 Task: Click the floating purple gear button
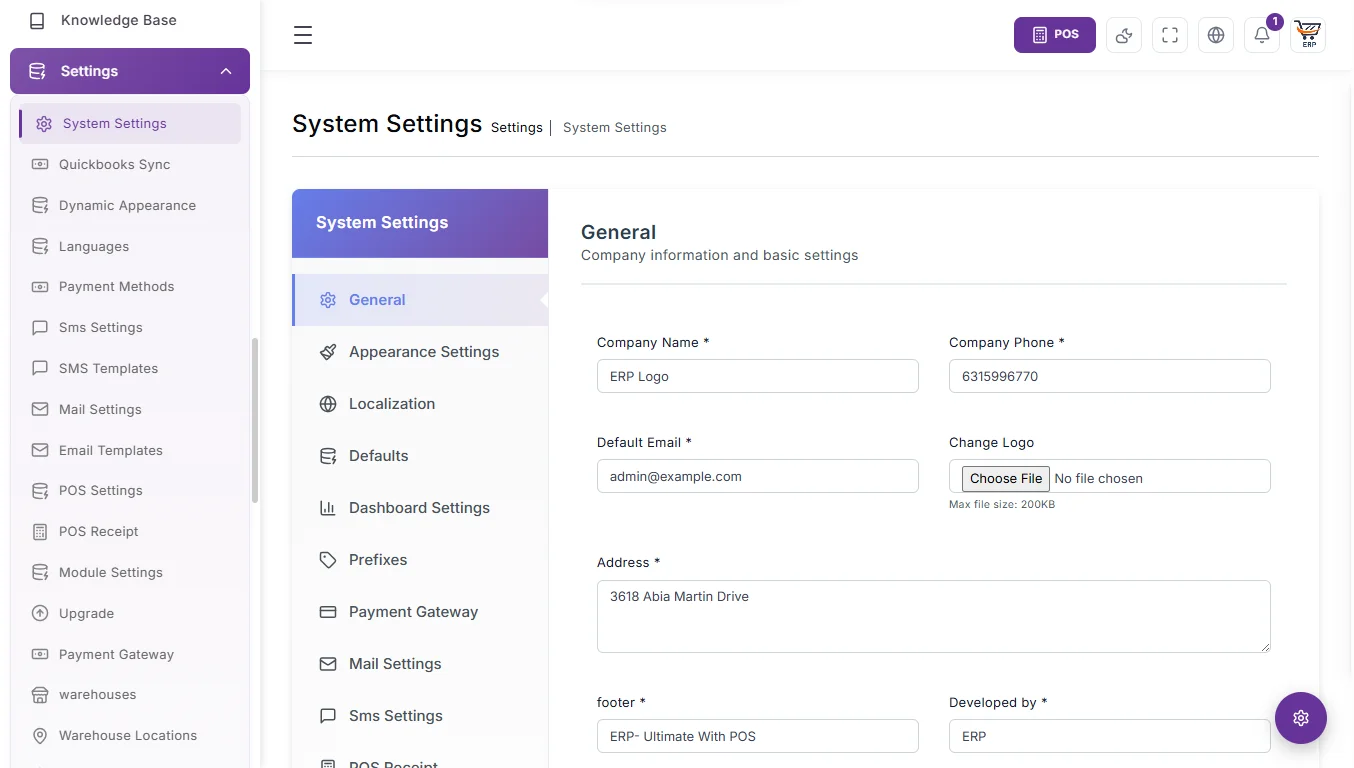pos(1301,718)
